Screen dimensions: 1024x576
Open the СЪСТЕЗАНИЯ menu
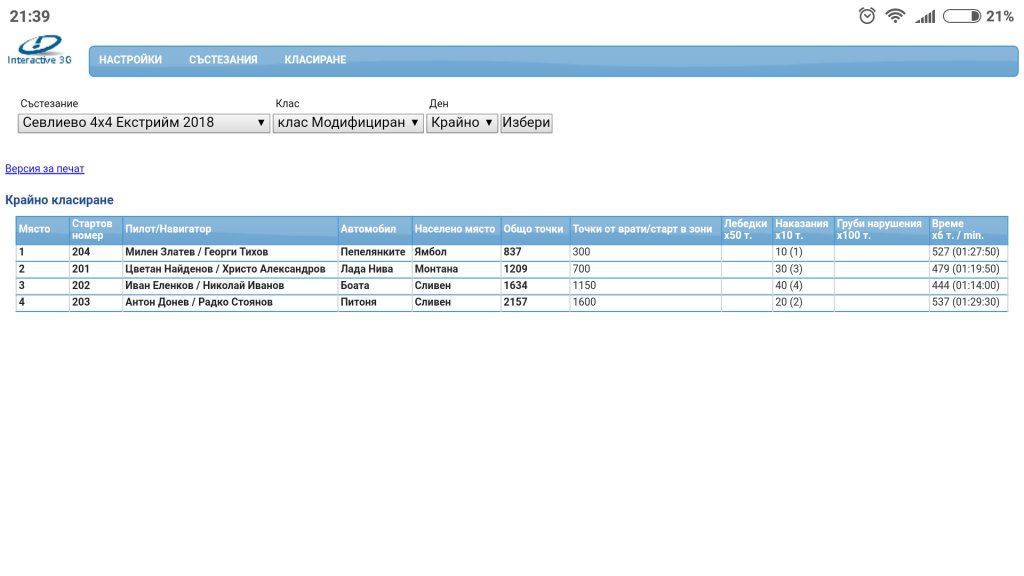pyautogui.click(x=223, y=59)
